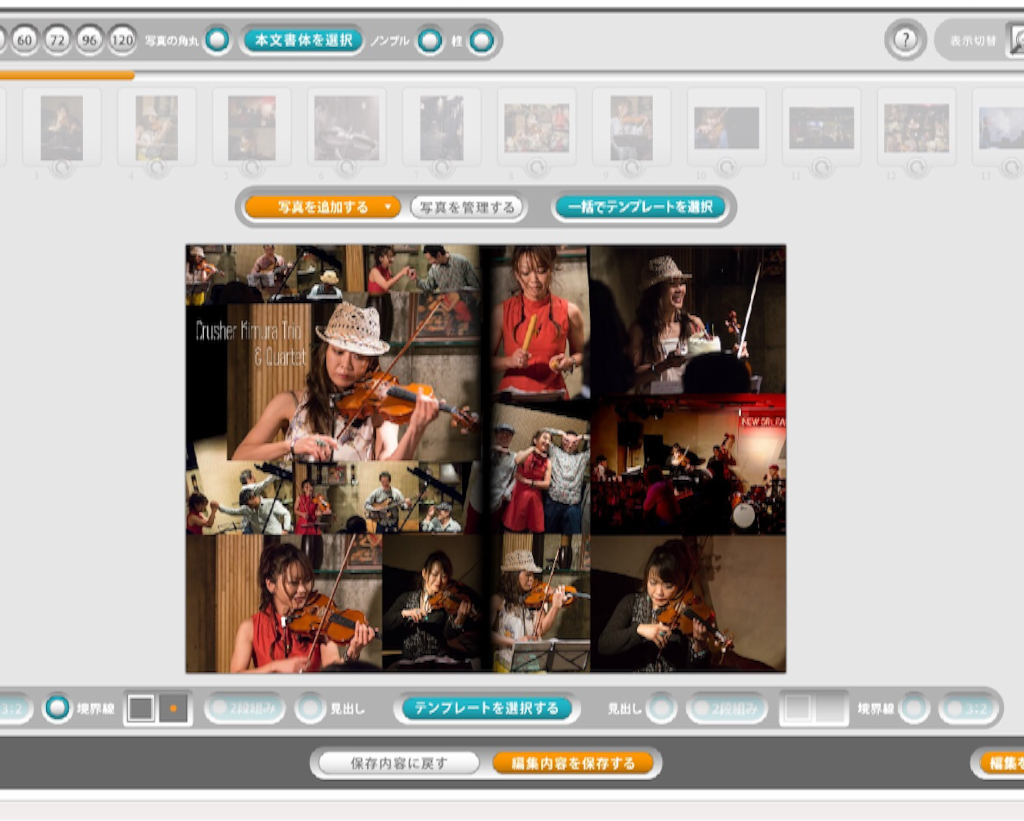Click rotate icon under page 6 thumbnail
The height and width of the screenshot is (821, 1024).
[x=347, y=168]
